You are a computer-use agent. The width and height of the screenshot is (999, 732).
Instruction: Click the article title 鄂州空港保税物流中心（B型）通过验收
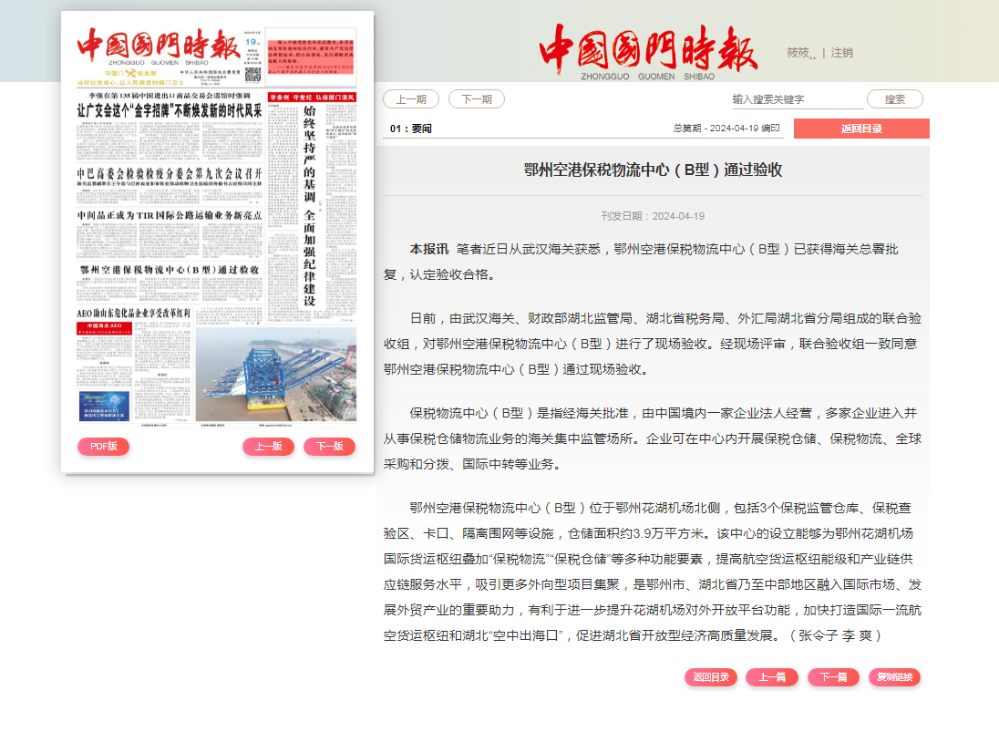pyautogui.click(x=653, y=170)
